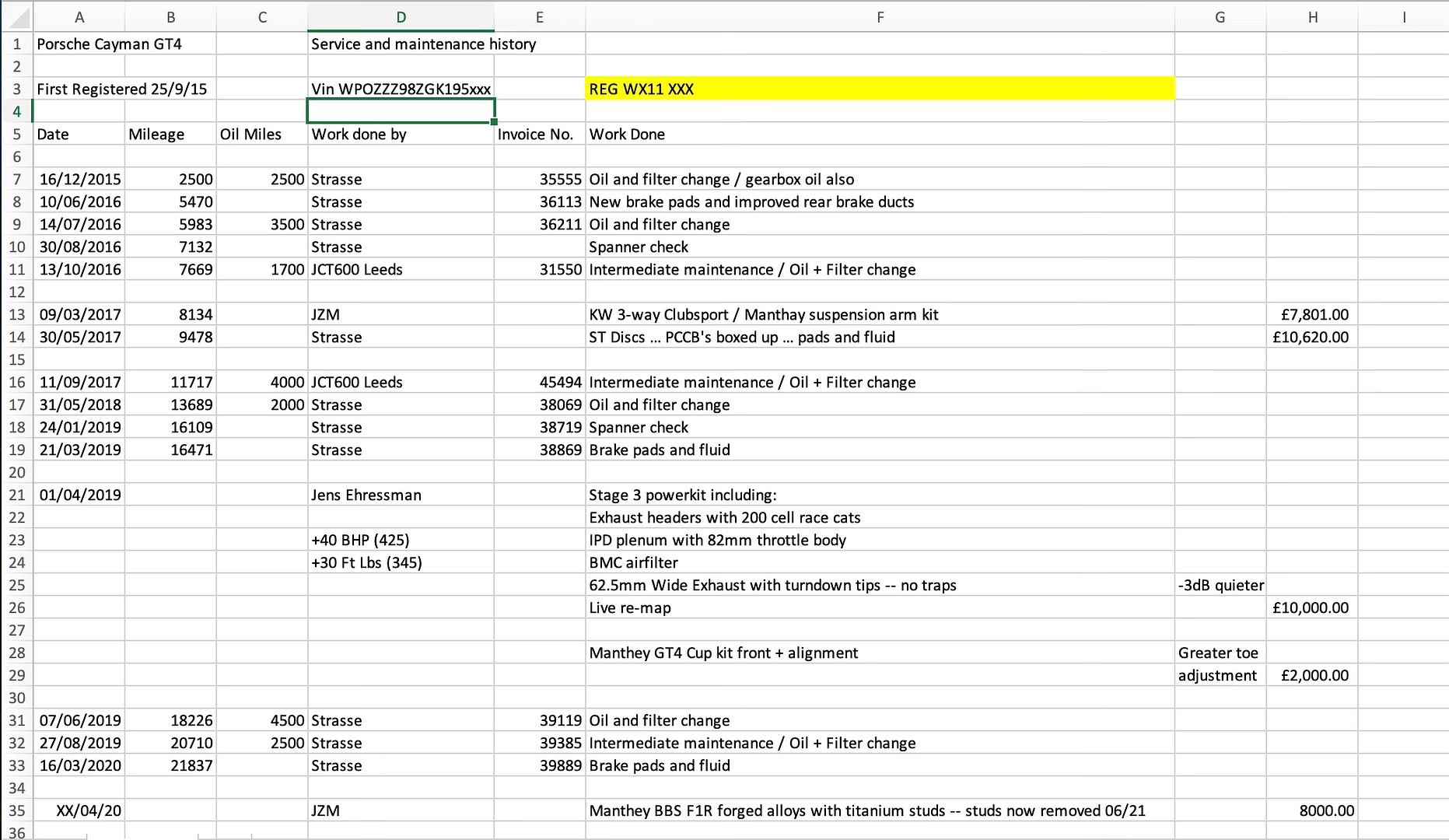Select '+40 BHP (425)' cell

click(x=401, y=540)
